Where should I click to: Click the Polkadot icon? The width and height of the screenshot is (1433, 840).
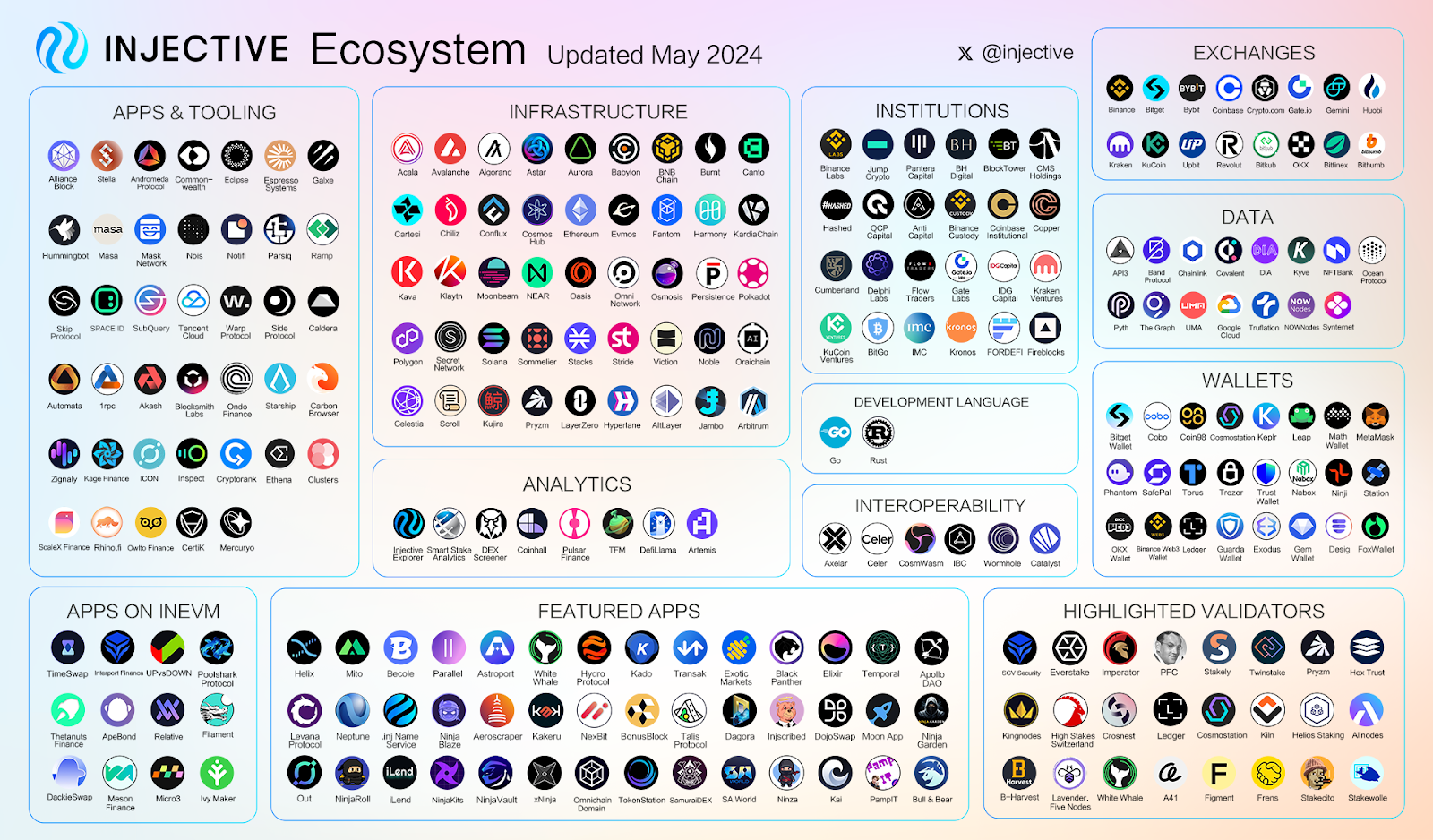[x=753, y=273]
